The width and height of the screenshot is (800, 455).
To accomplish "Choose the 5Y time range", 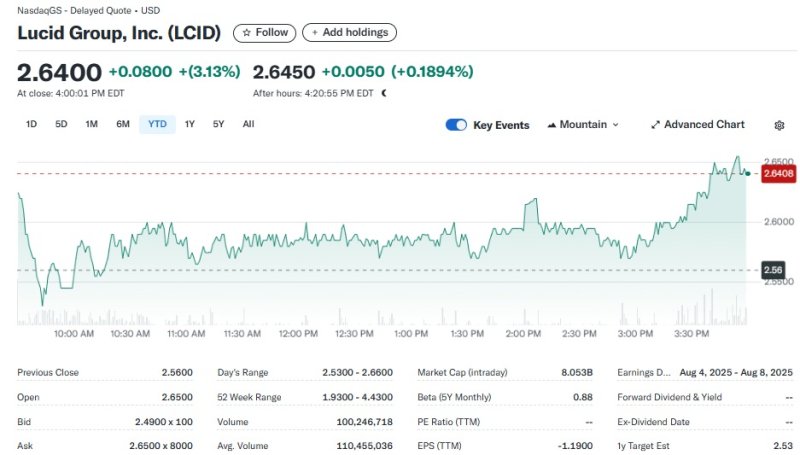I will (218, 124).
